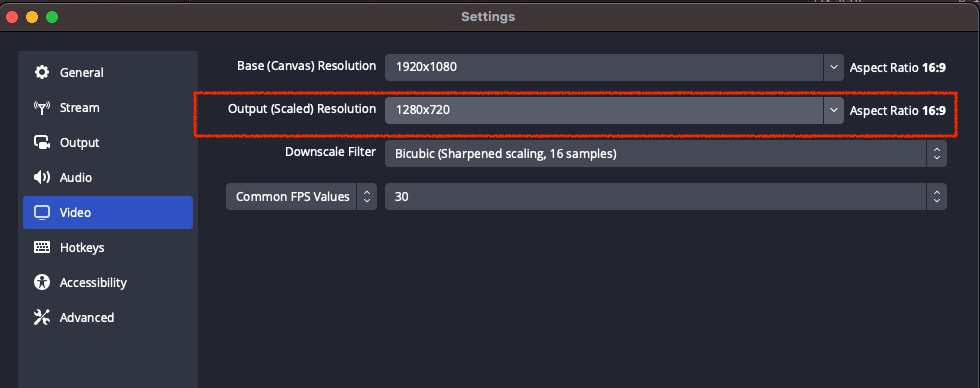
Task: Click the Video display icon
Action: click(x=42, y=212)
